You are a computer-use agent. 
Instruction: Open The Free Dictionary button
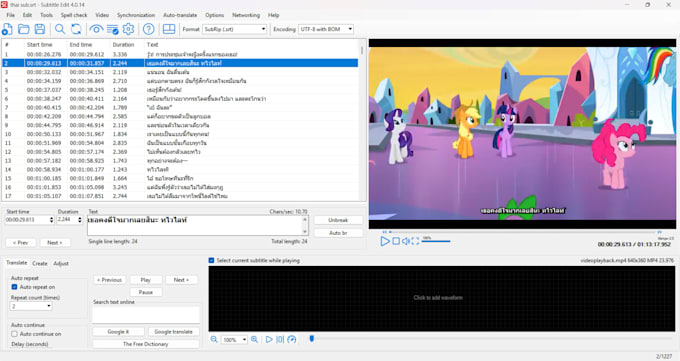pos(146,344)
